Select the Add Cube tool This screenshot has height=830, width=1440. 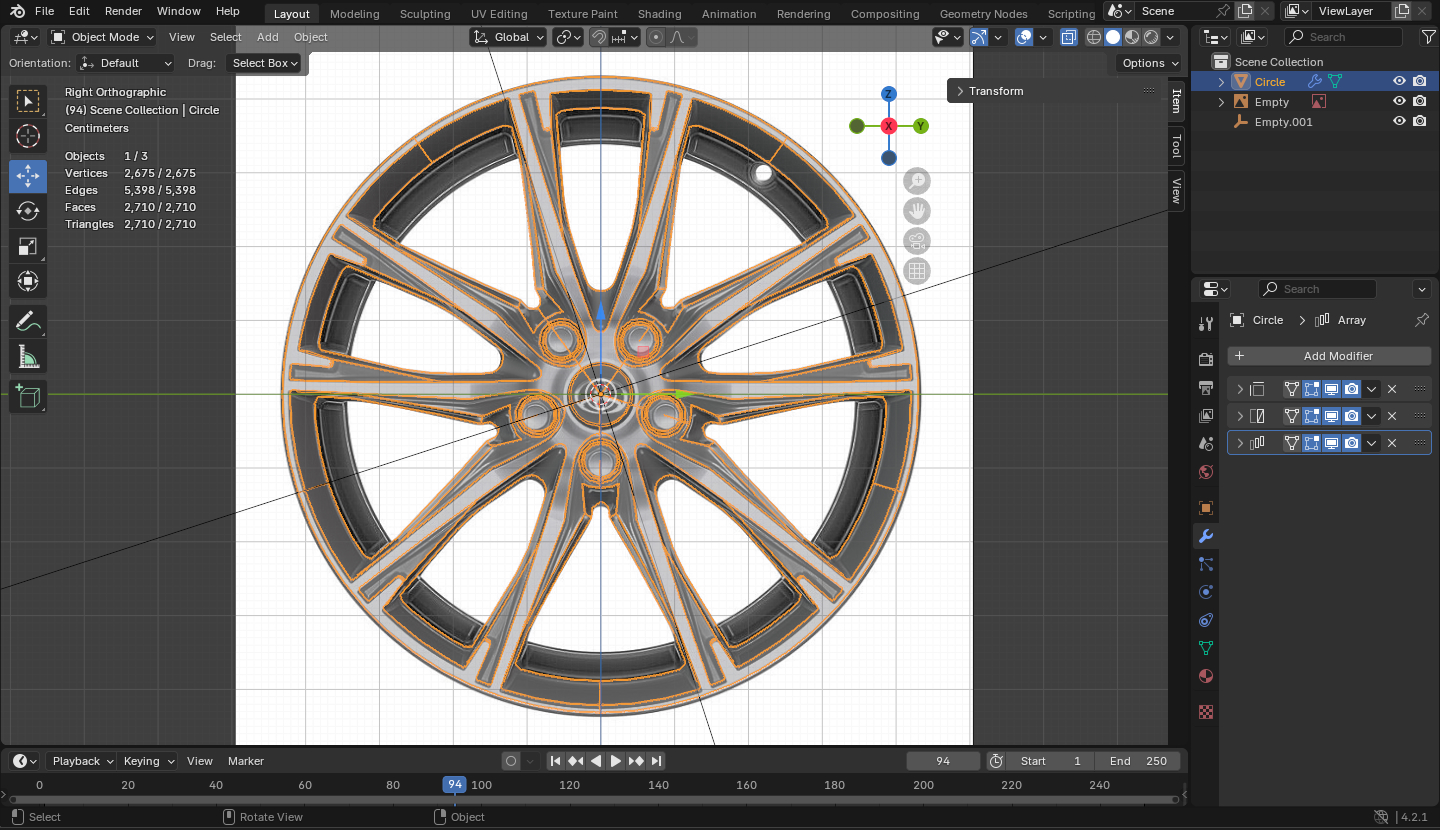pyautogui.click(x=28, y=396)
